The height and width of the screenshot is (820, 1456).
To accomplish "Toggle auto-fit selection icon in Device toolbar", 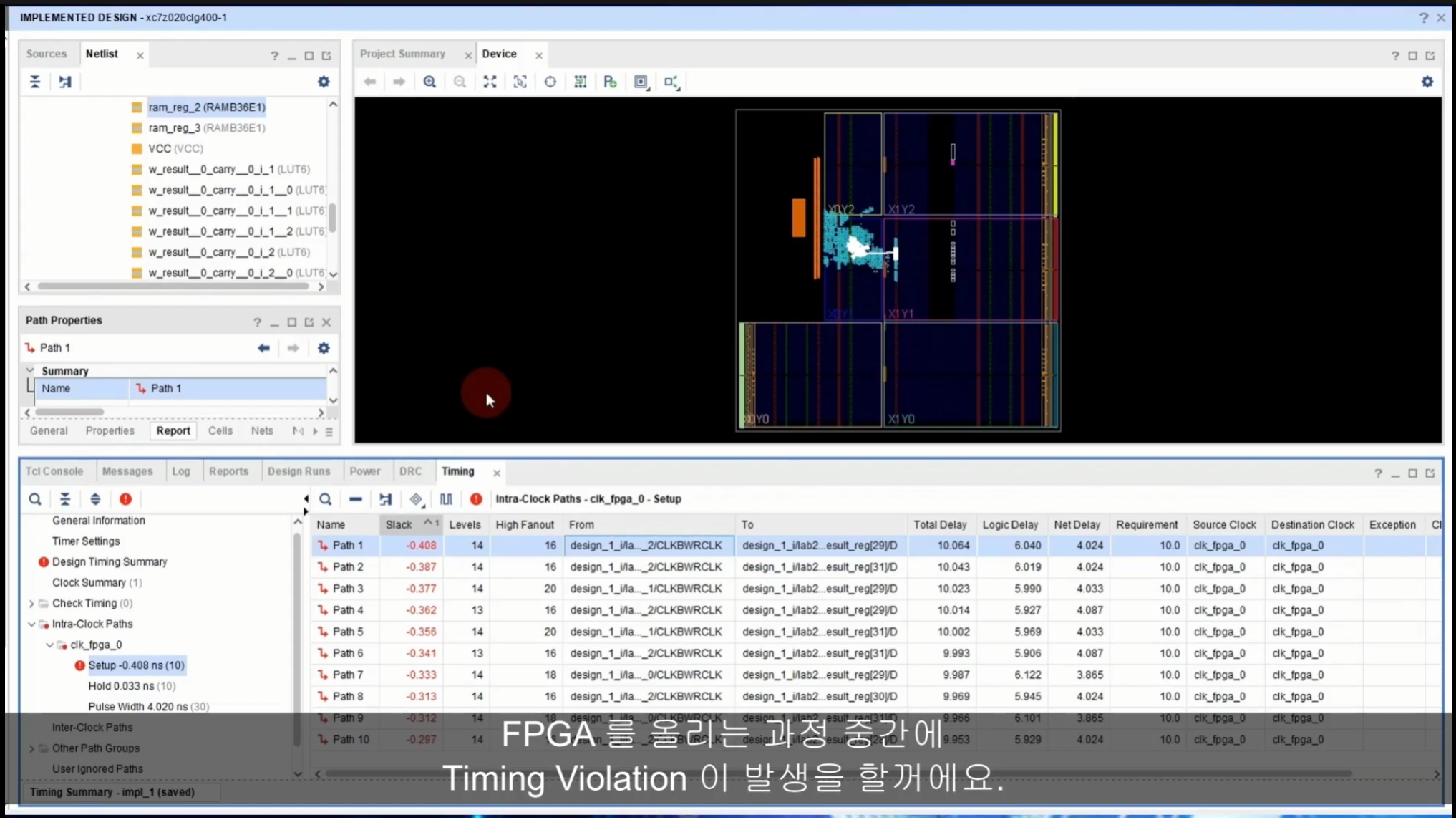I will coord(550,82).
